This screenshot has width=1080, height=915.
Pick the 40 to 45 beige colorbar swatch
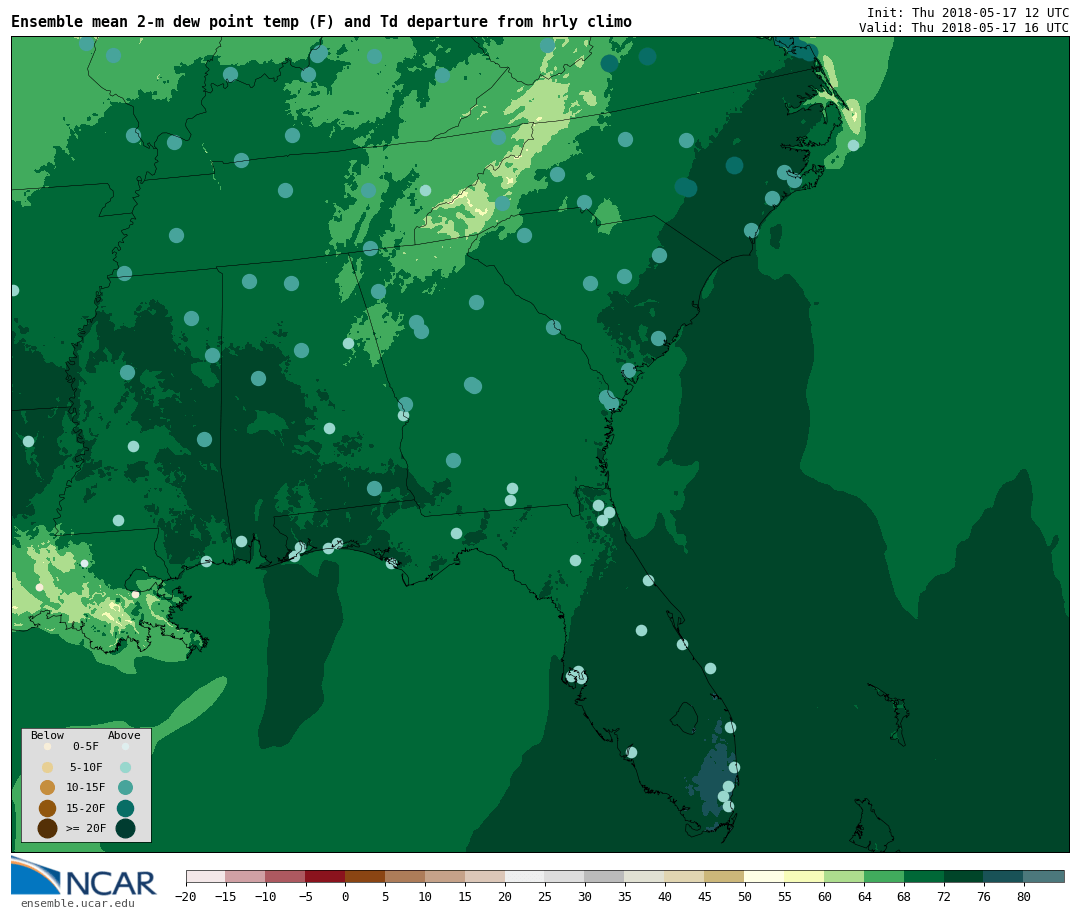685,877
